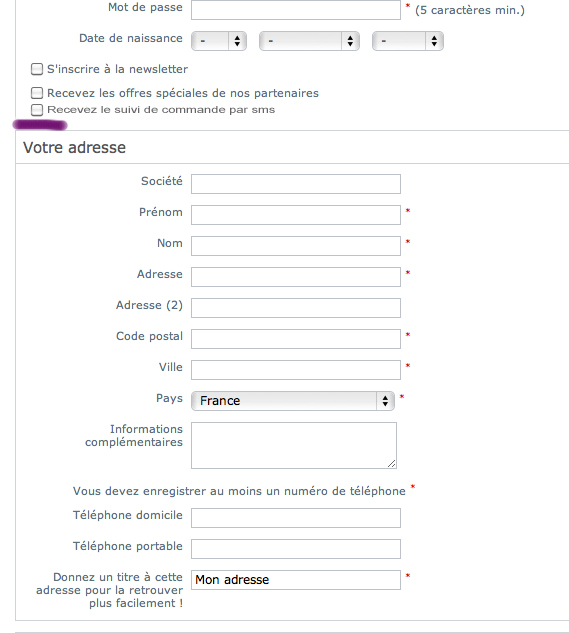The image size is (569, 633).
Task: Open the year dropdown for Date de naissance
Action: pyautogui.click(x=408, y=41)
